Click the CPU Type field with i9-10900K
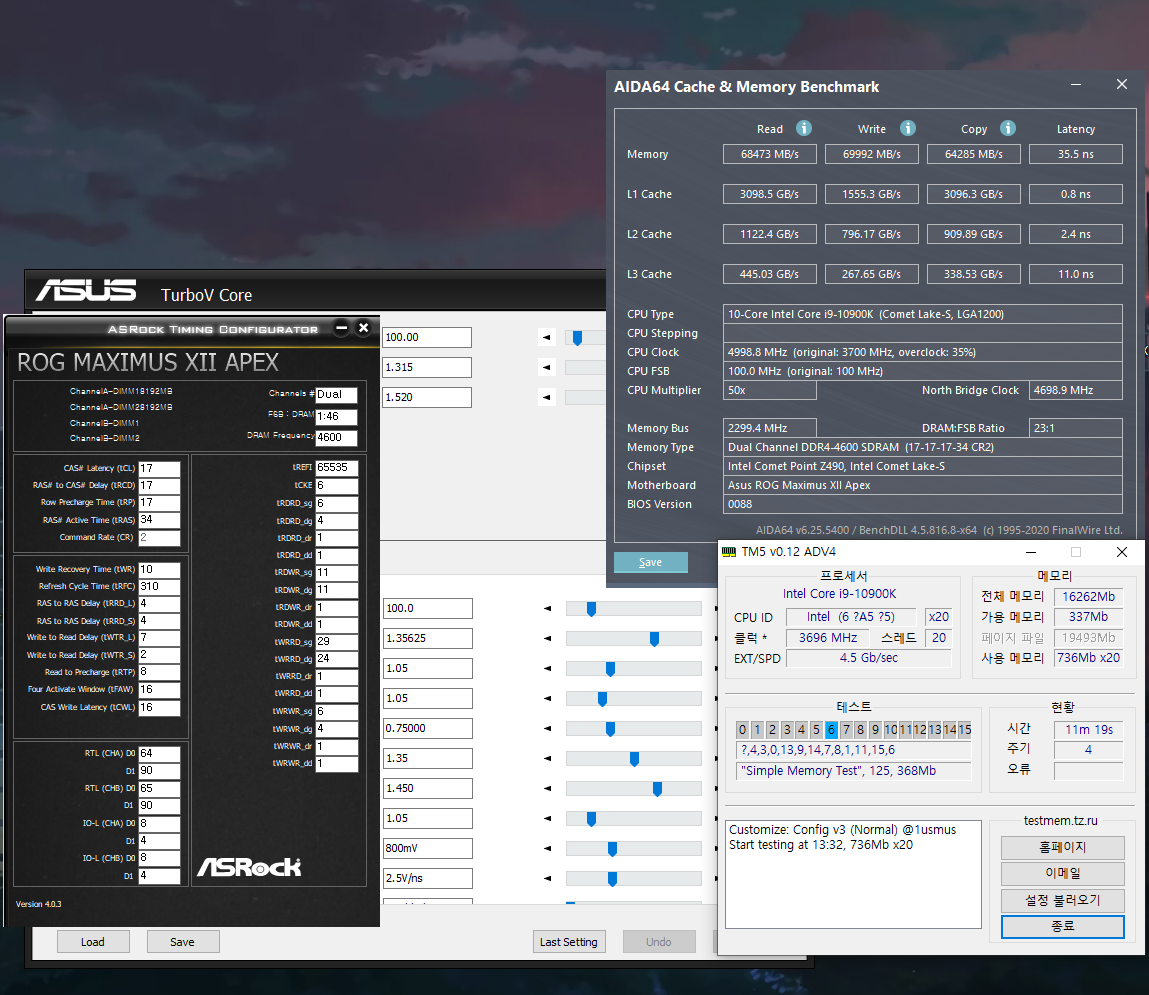1149x995 pixels. pyautogui.click(x=923, y=314)
